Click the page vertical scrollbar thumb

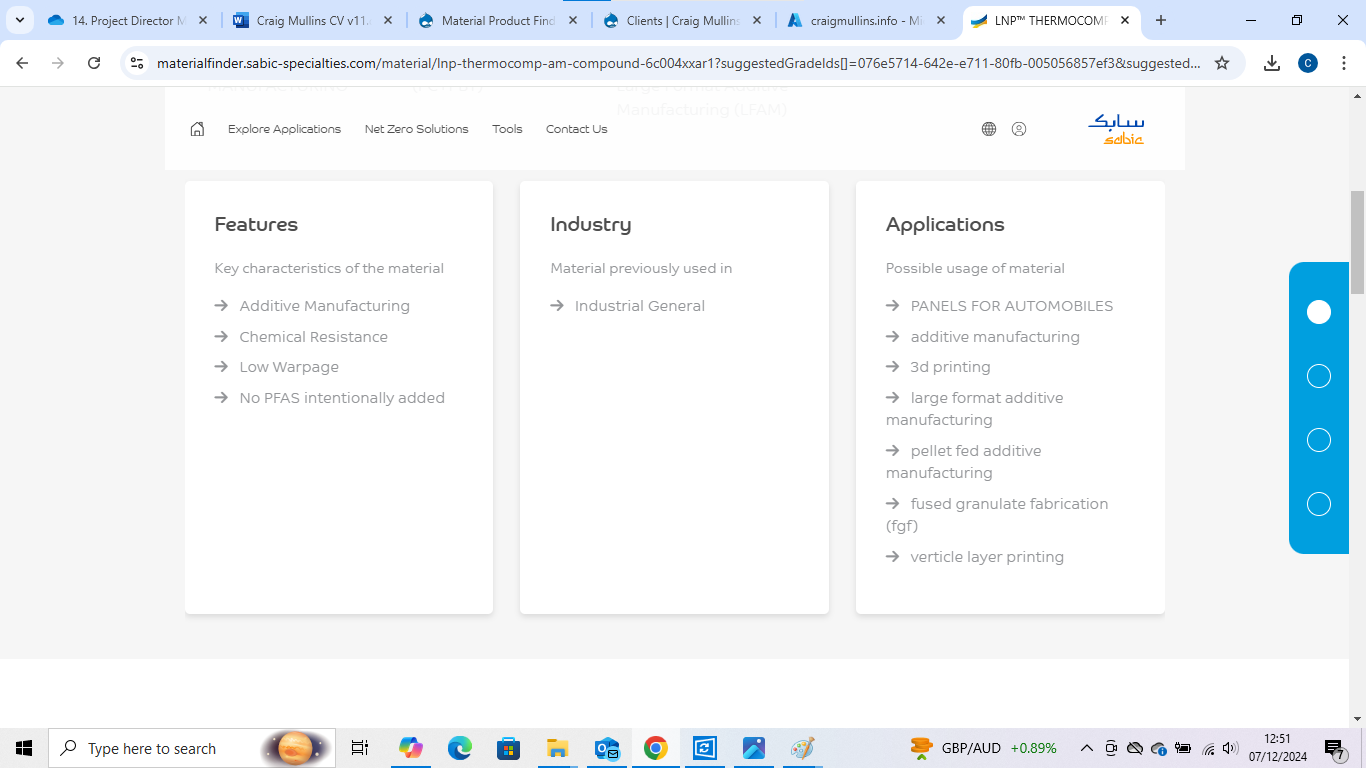coord(1357,241)
